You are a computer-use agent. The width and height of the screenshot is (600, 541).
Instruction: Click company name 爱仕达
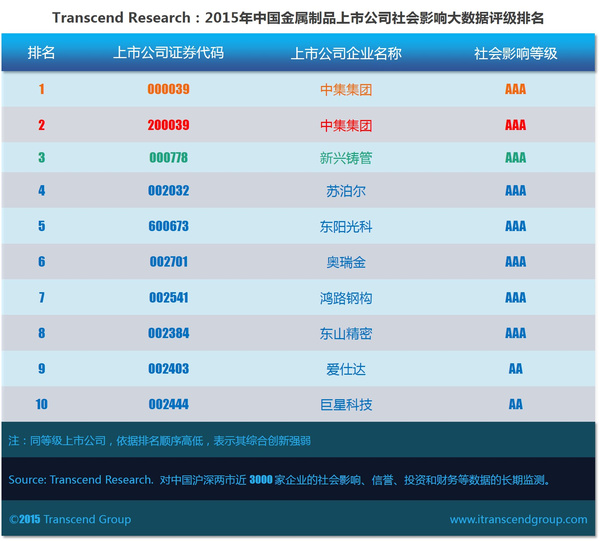tap(346, 369)
